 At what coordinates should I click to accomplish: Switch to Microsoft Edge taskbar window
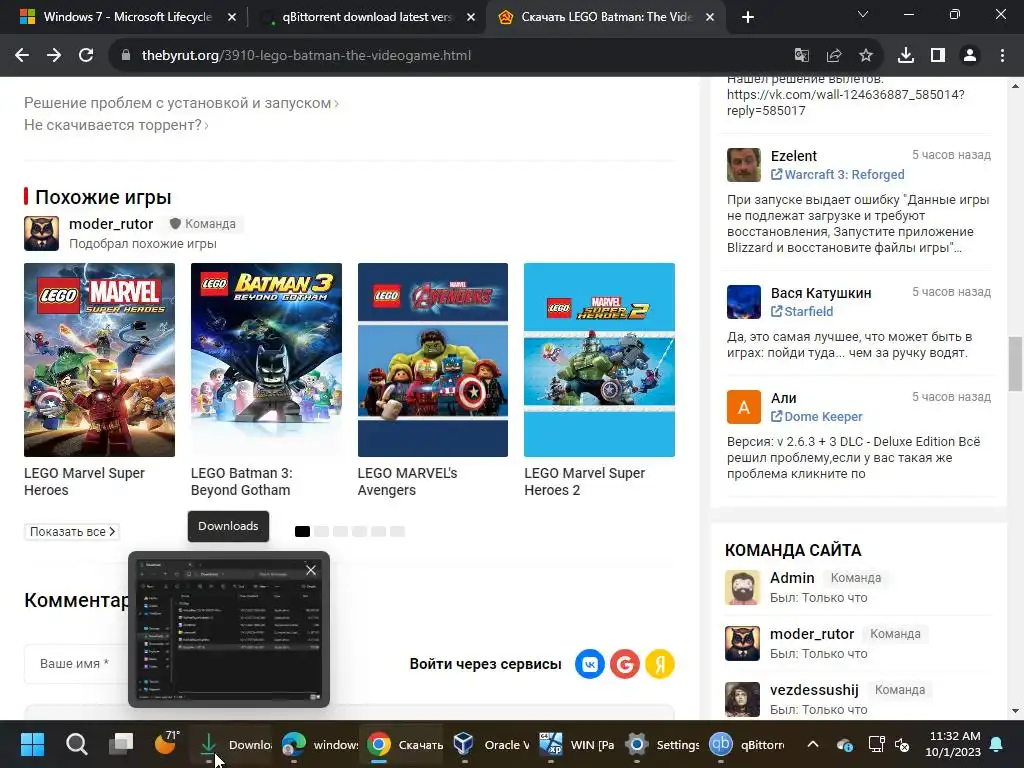(320, 744)
